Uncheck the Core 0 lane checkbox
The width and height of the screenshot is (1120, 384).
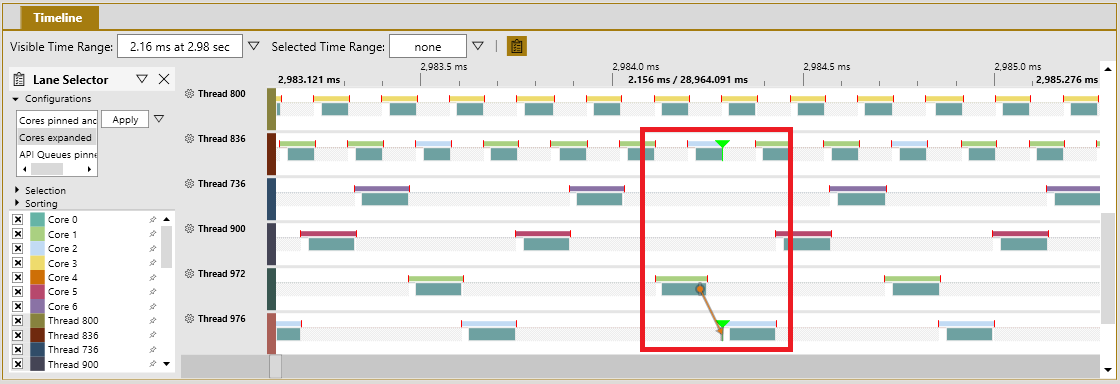pyautogui.click(x=19, y=220)
